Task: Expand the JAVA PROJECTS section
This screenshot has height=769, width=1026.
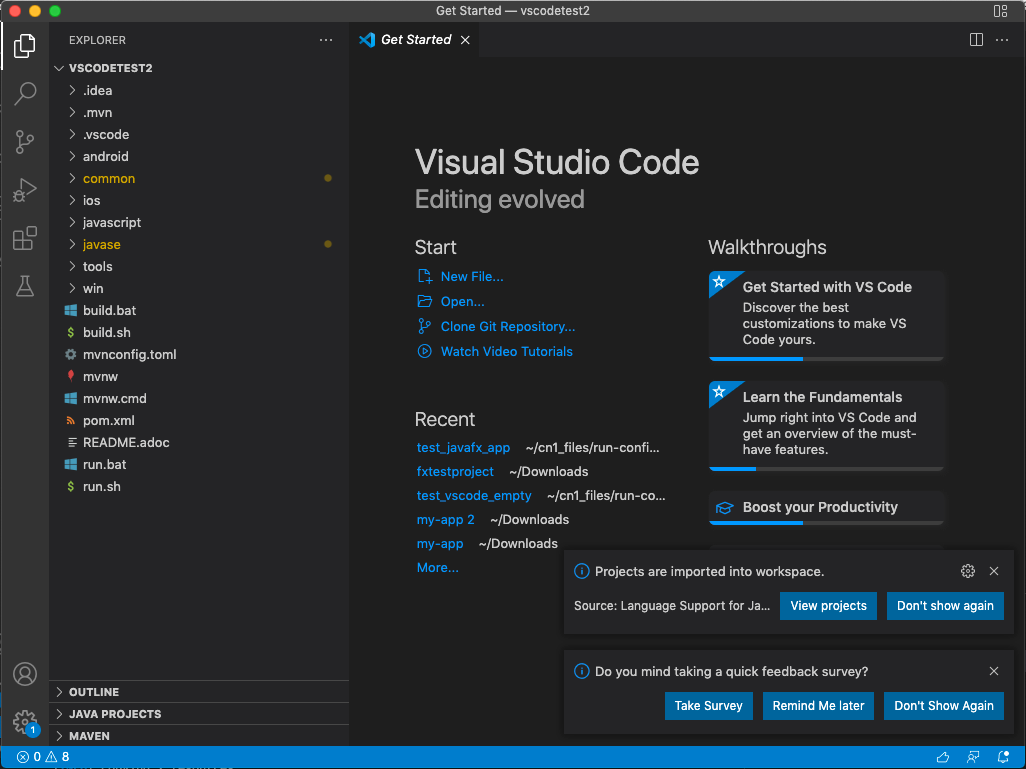Action: coord(114,714)
